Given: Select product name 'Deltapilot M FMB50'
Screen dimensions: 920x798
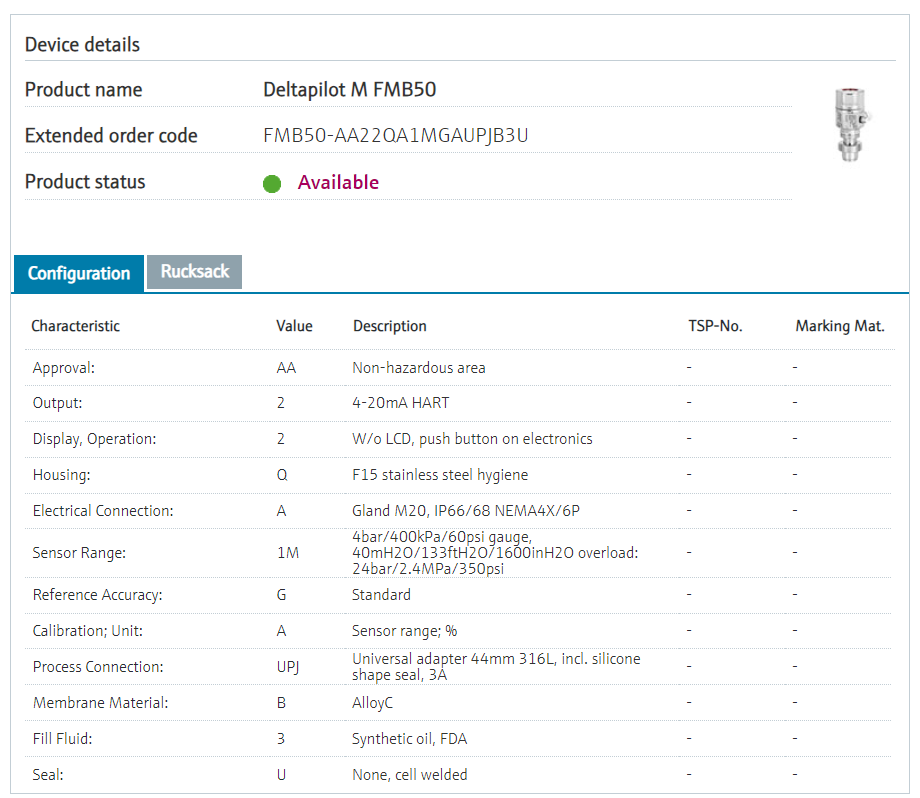Looking at the screenshot, I should (350, 90).
